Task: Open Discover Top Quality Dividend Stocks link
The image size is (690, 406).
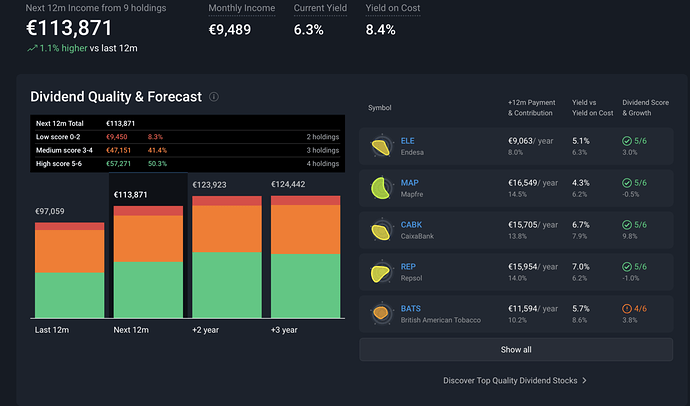Action: (510, 380)
